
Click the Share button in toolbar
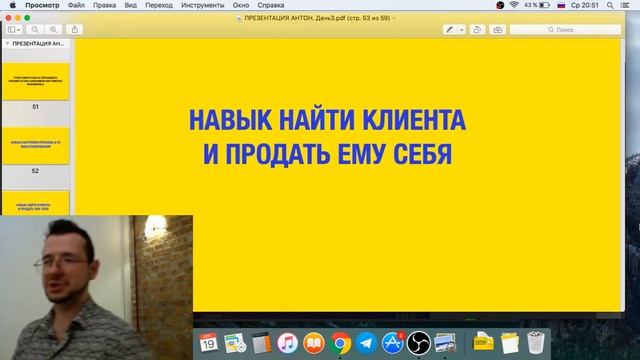coord(75,29)
